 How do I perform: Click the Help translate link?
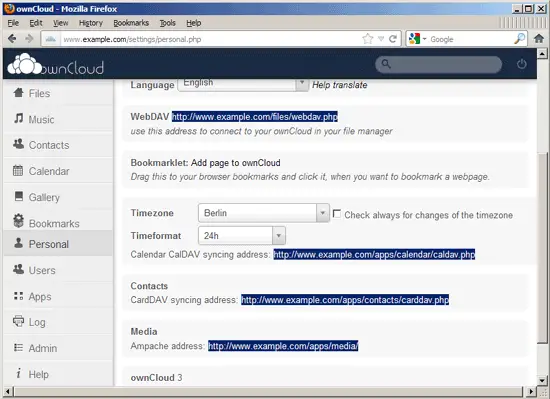click(340, 85)
